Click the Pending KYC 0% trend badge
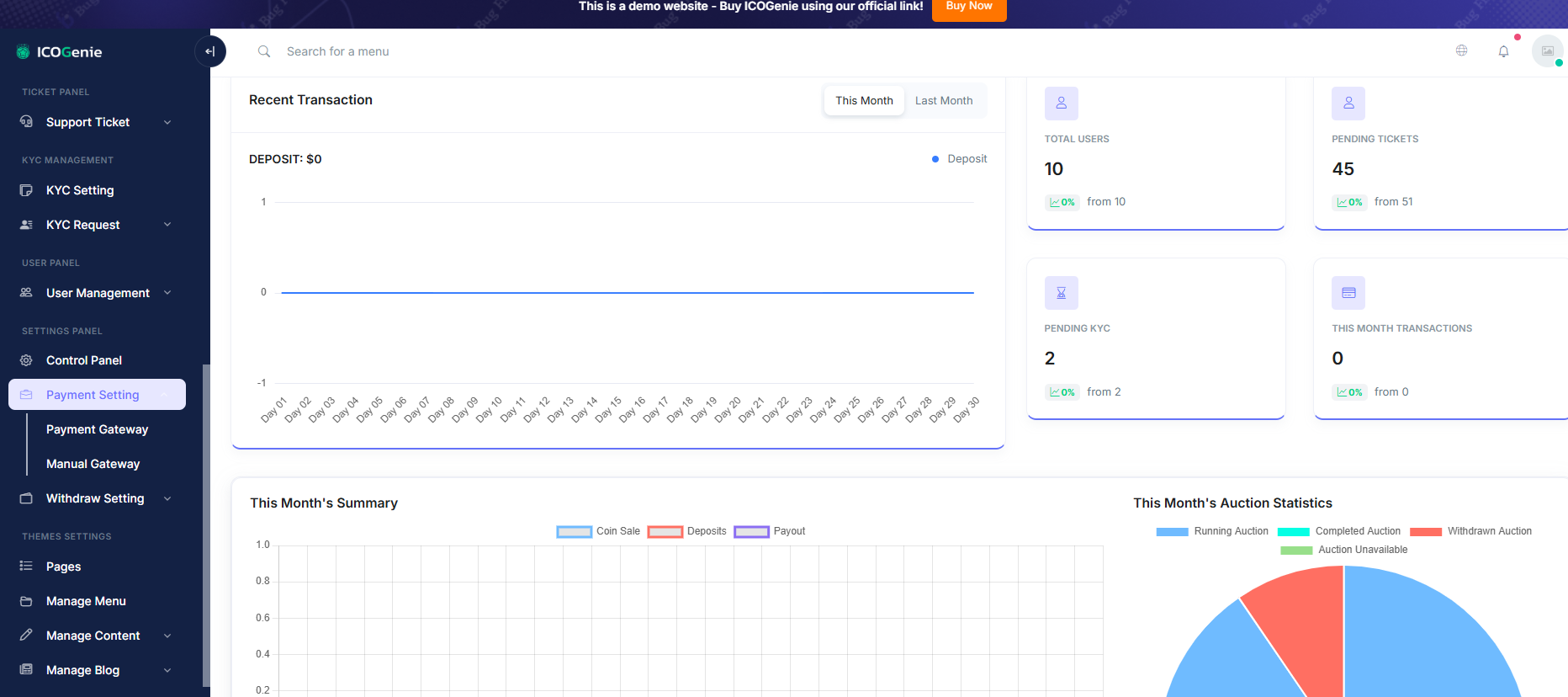This screenshot has height=697, width=1568. [x=1062, y=392]
